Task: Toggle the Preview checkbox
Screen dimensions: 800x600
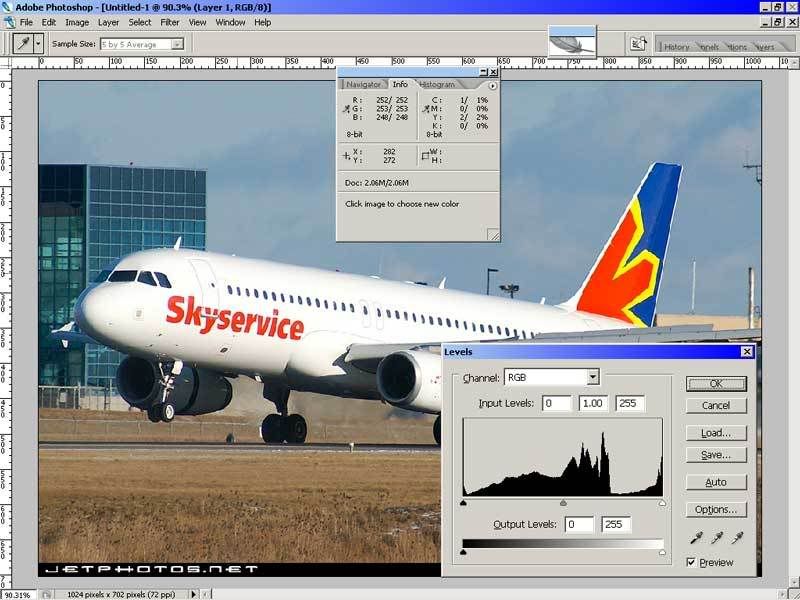Action: [691, 562]
